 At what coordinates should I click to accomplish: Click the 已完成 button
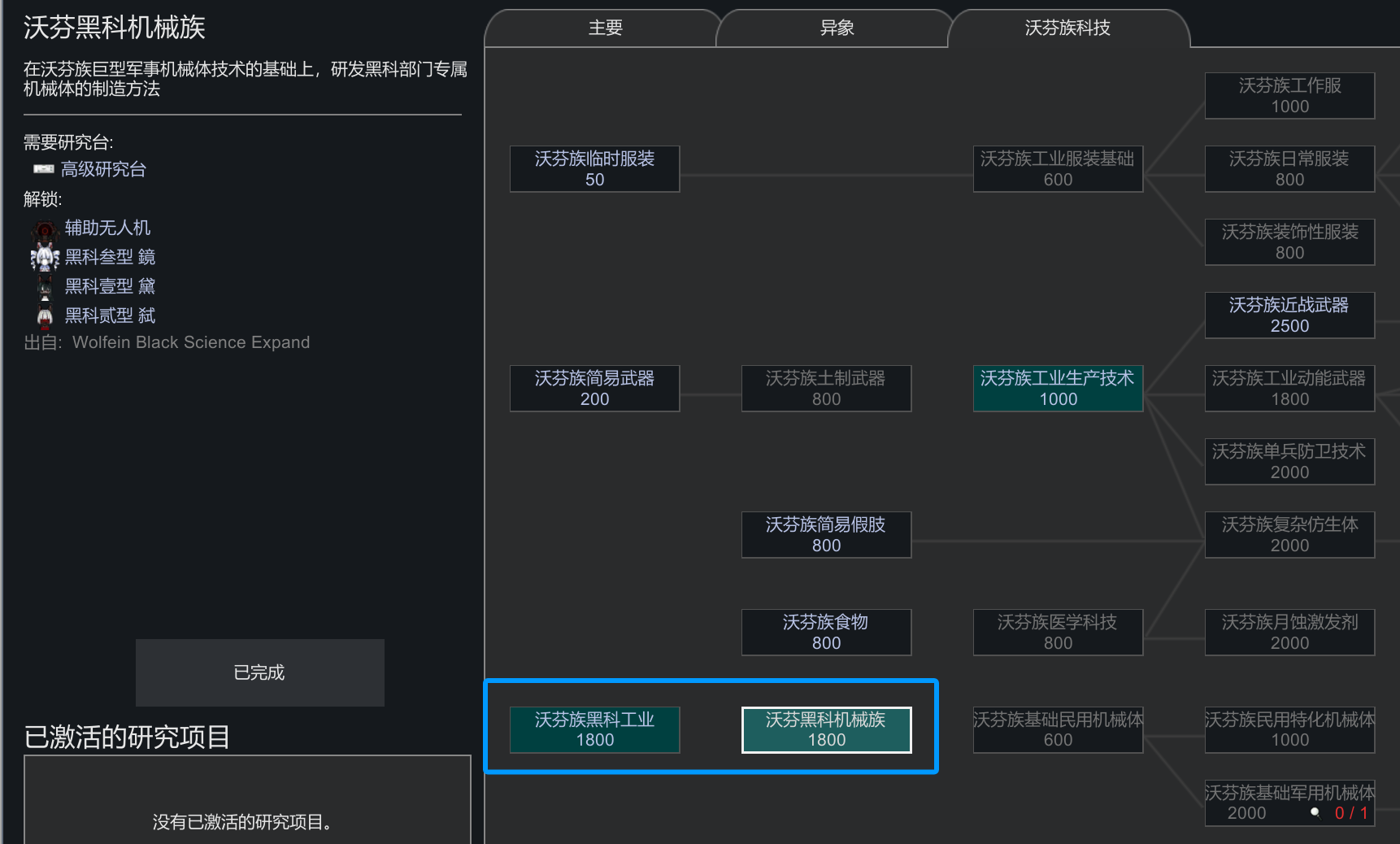tap(260, 672)
